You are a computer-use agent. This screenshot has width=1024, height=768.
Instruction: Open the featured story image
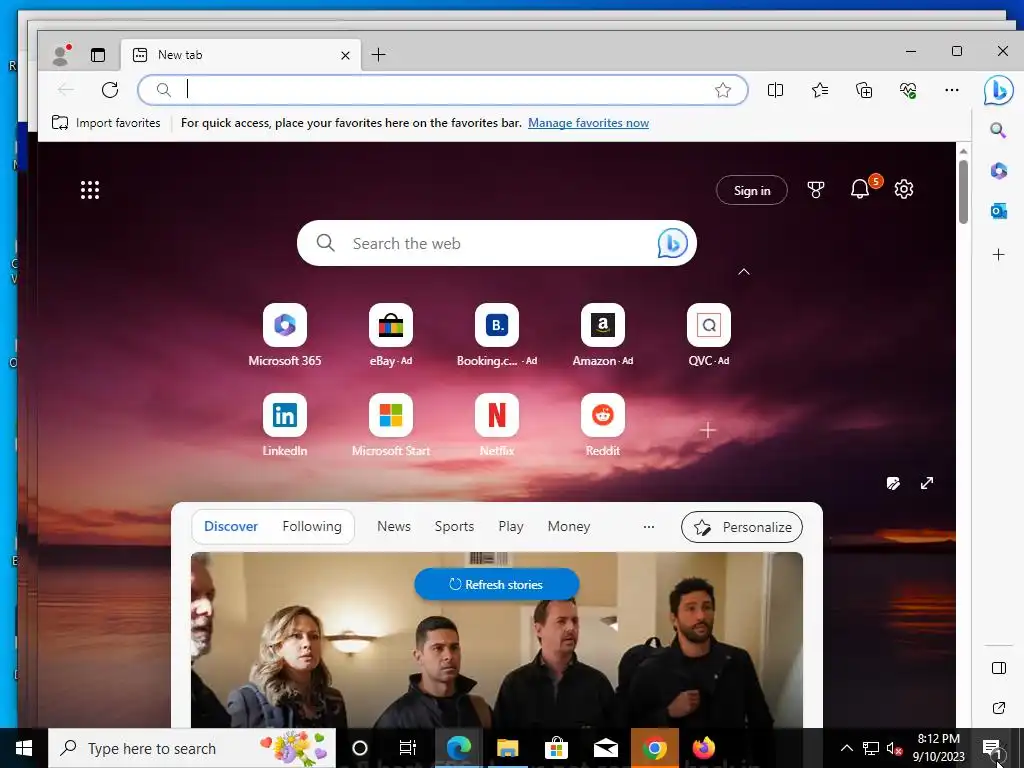(x=496, y=640)
